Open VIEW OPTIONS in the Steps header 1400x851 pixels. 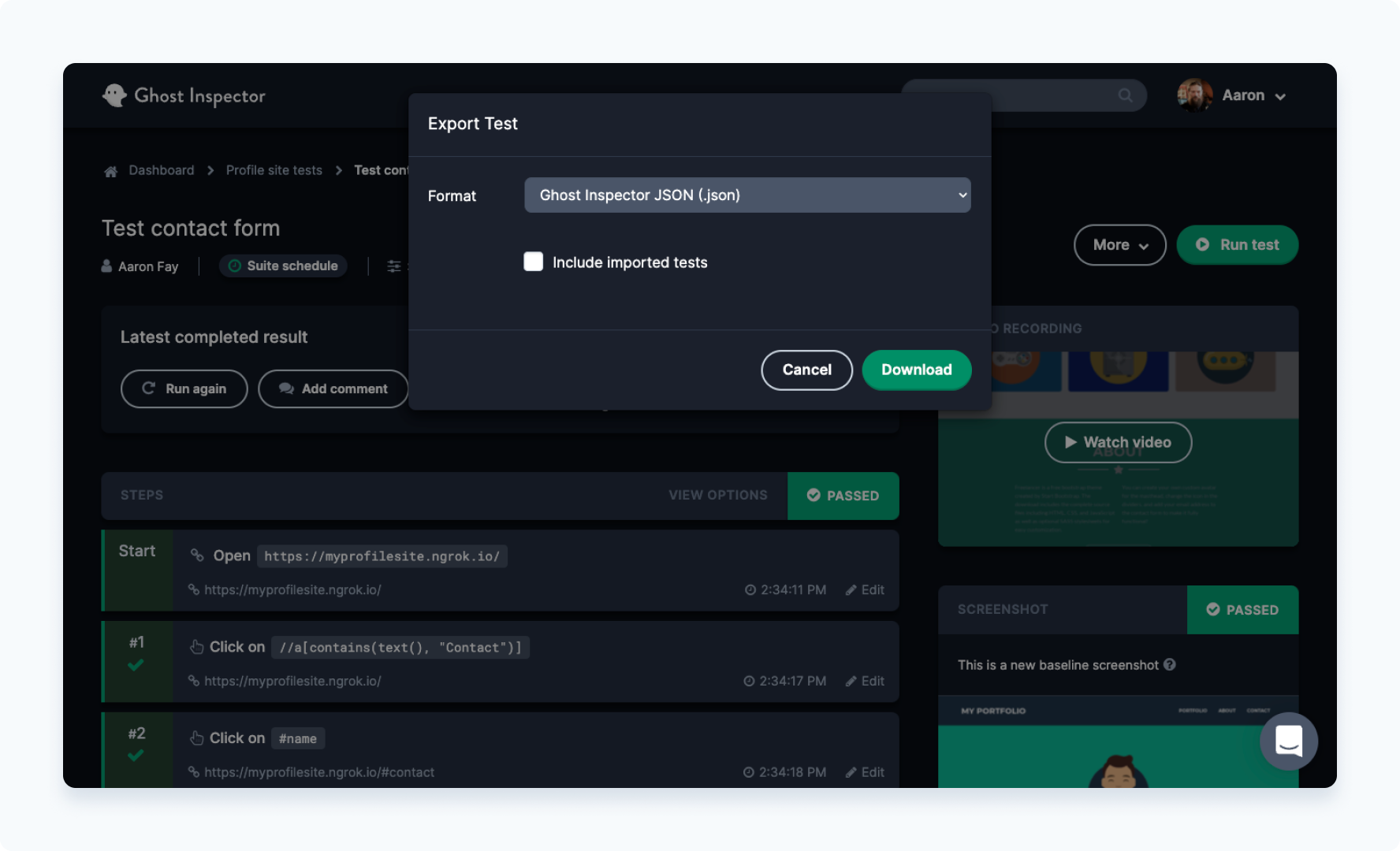click(718, 495)
